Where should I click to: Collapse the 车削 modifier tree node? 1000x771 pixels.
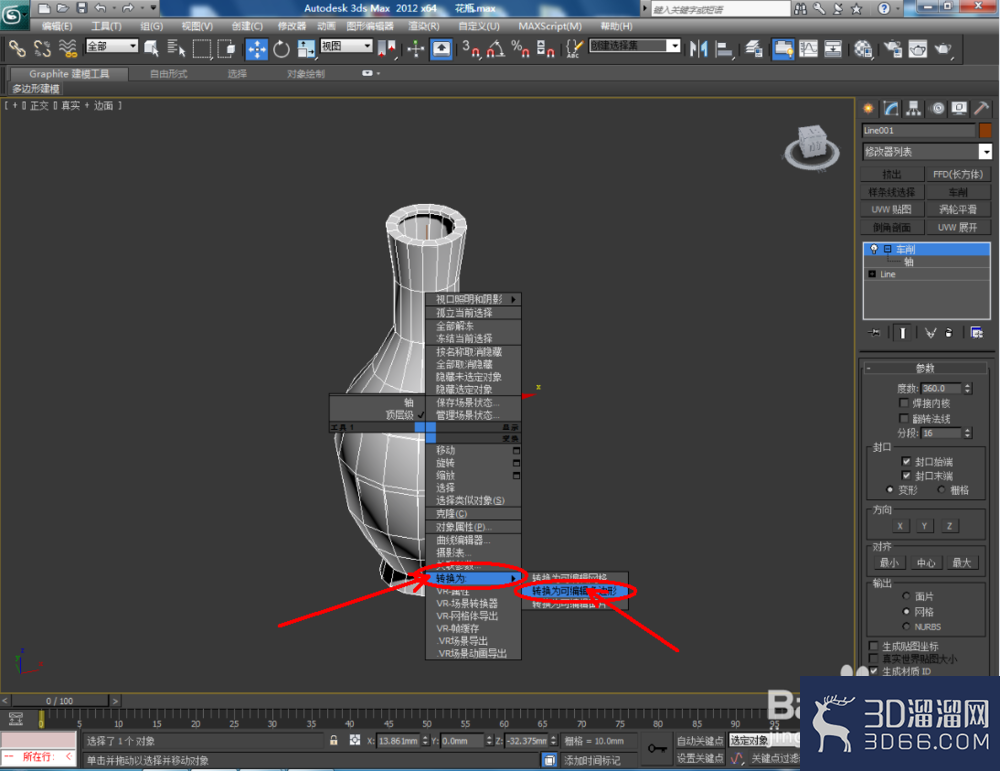point(887,249)
